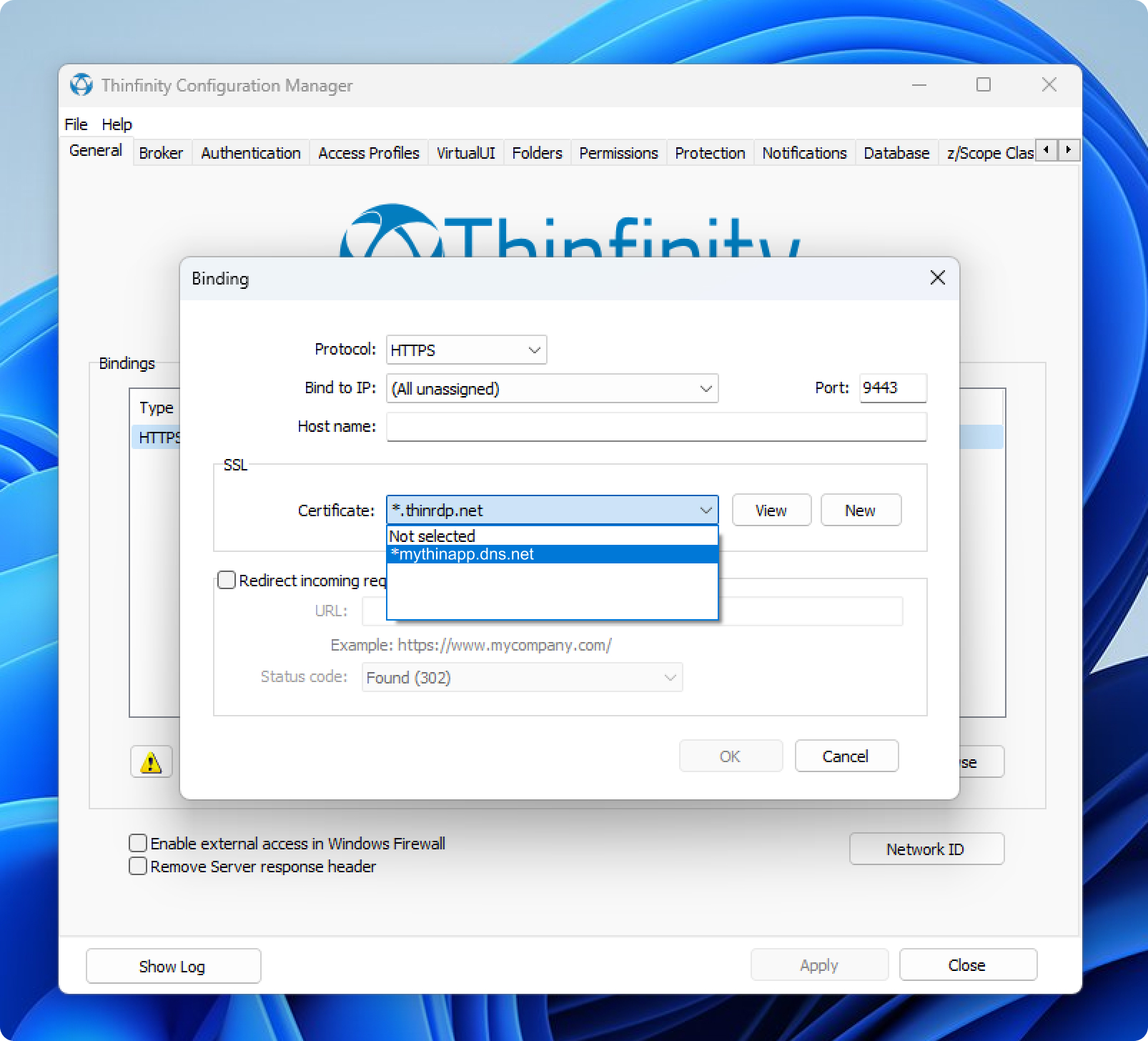Click the Thinfinity app icon in title bar
Image resolution: width=1148 pixels, height=1041 pixels.
tap(81, 85)
